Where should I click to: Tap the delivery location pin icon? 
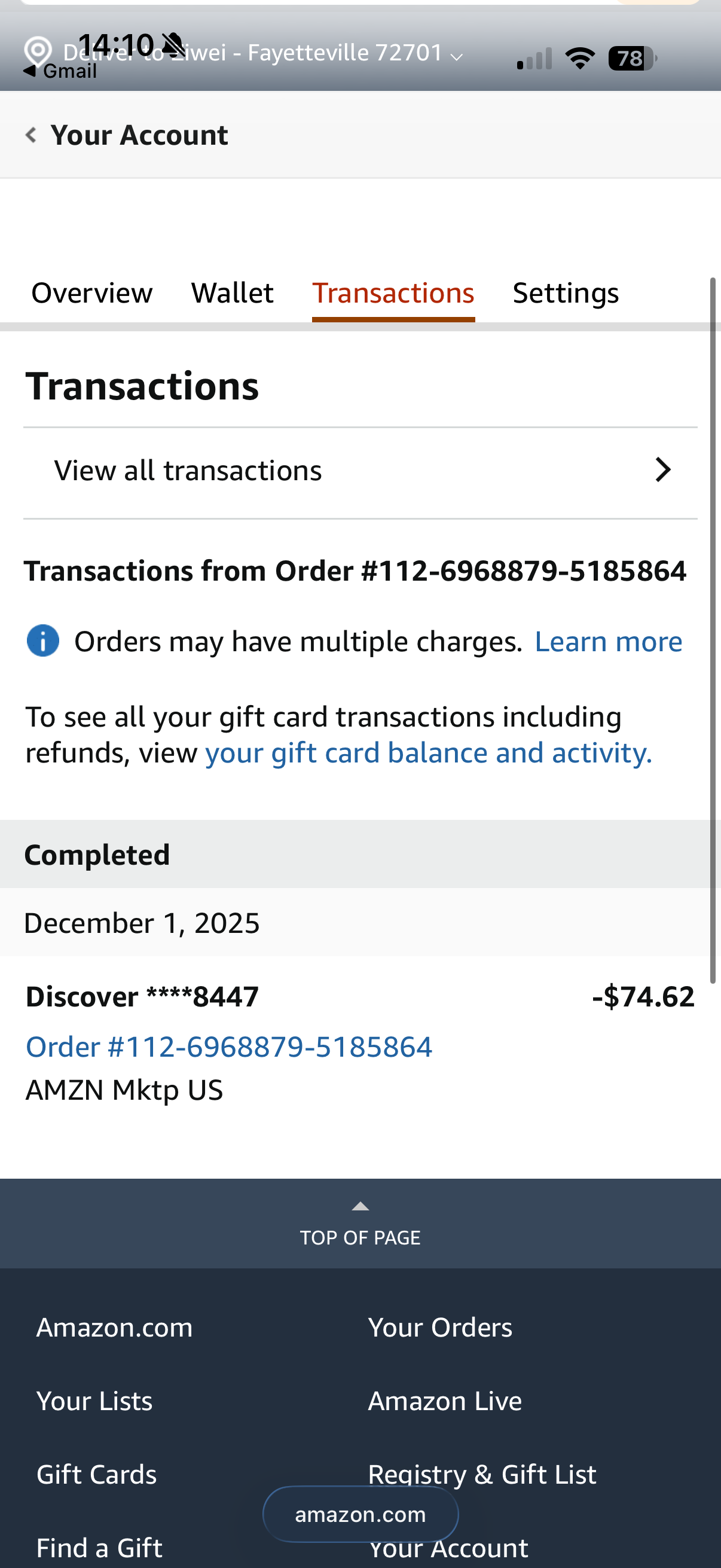pyautogui.click(x=38, y=51)
